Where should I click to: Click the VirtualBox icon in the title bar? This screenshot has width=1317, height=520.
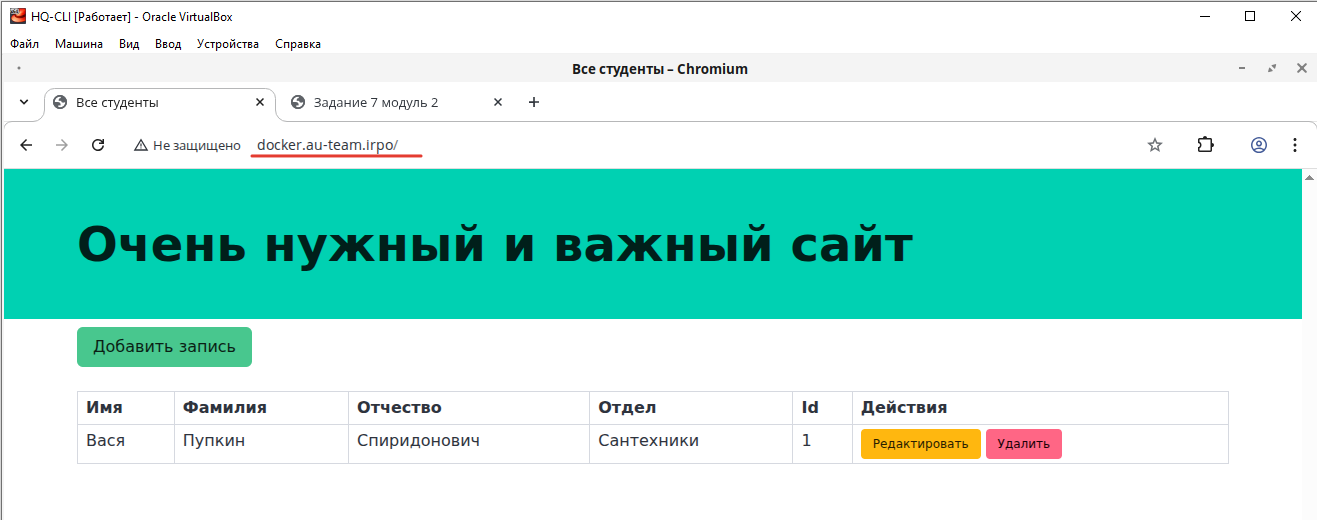tap(18, 16)
